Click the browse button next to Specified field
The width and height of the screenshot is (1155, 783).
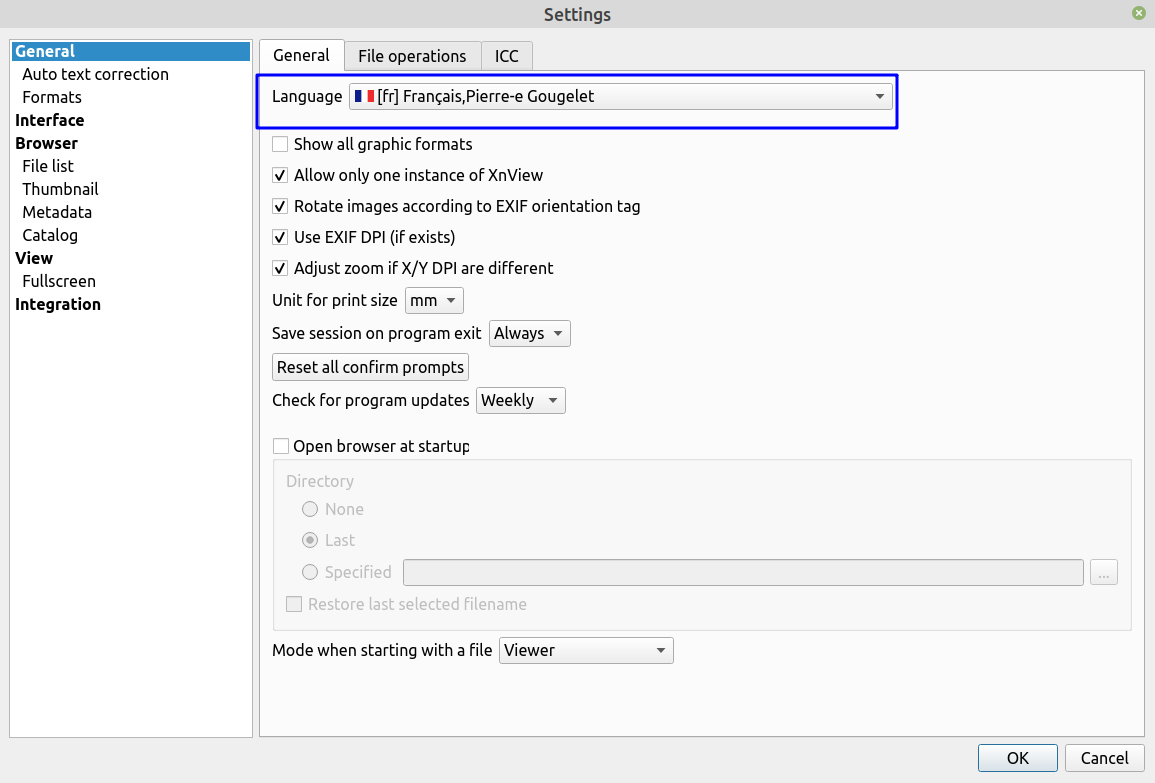tap(1104, 573)
